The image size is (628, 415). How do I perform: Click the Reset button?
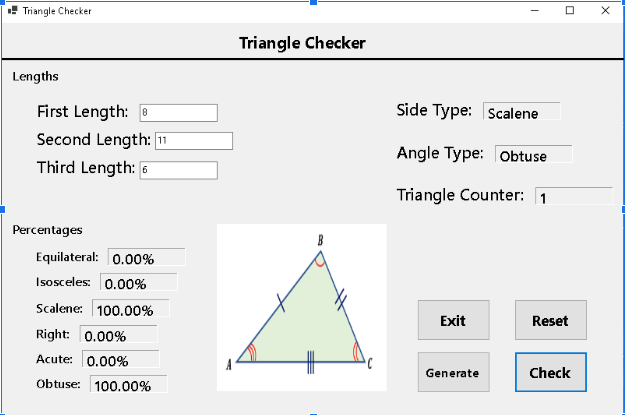click(x=550, y=321)
